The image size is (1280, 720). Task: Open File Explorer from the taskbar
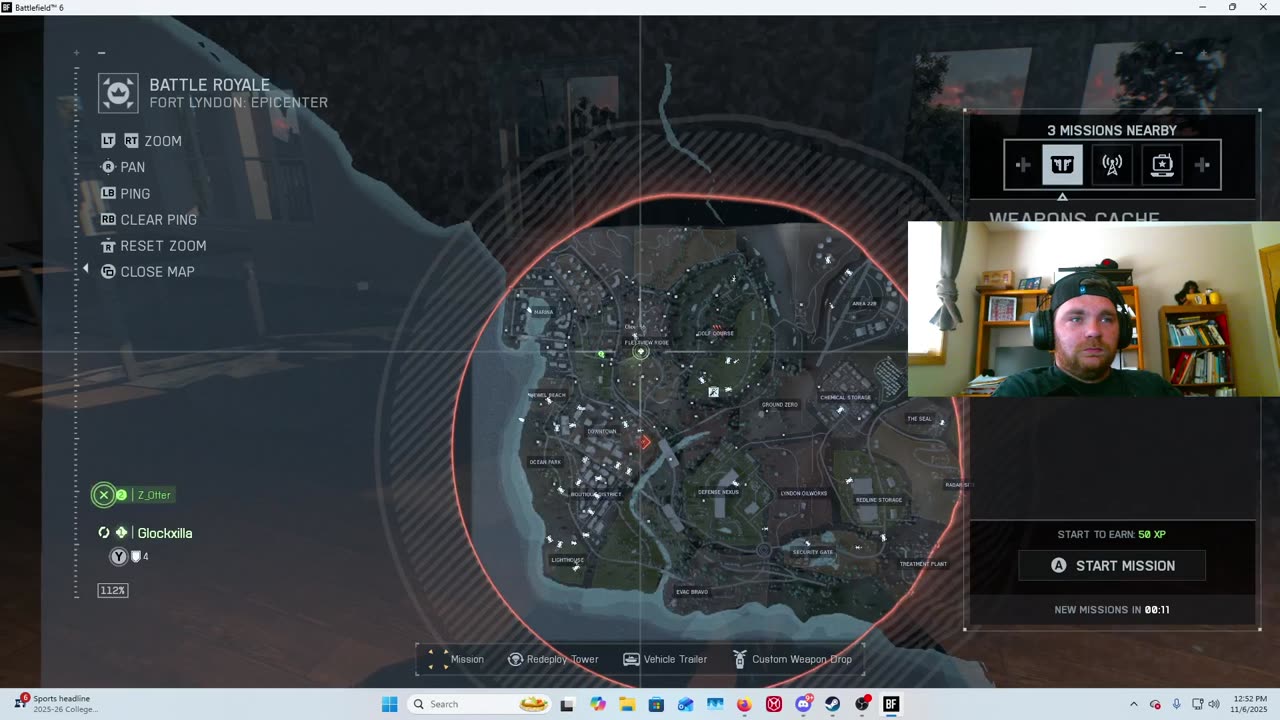627,704
